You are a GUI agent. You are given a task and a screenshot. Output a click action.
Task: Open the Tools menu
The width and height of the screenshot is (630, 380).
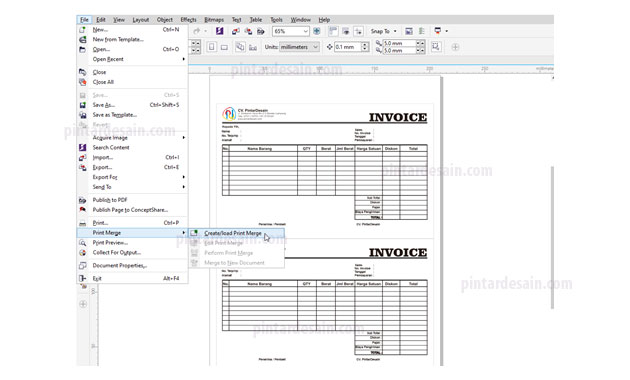276,20
